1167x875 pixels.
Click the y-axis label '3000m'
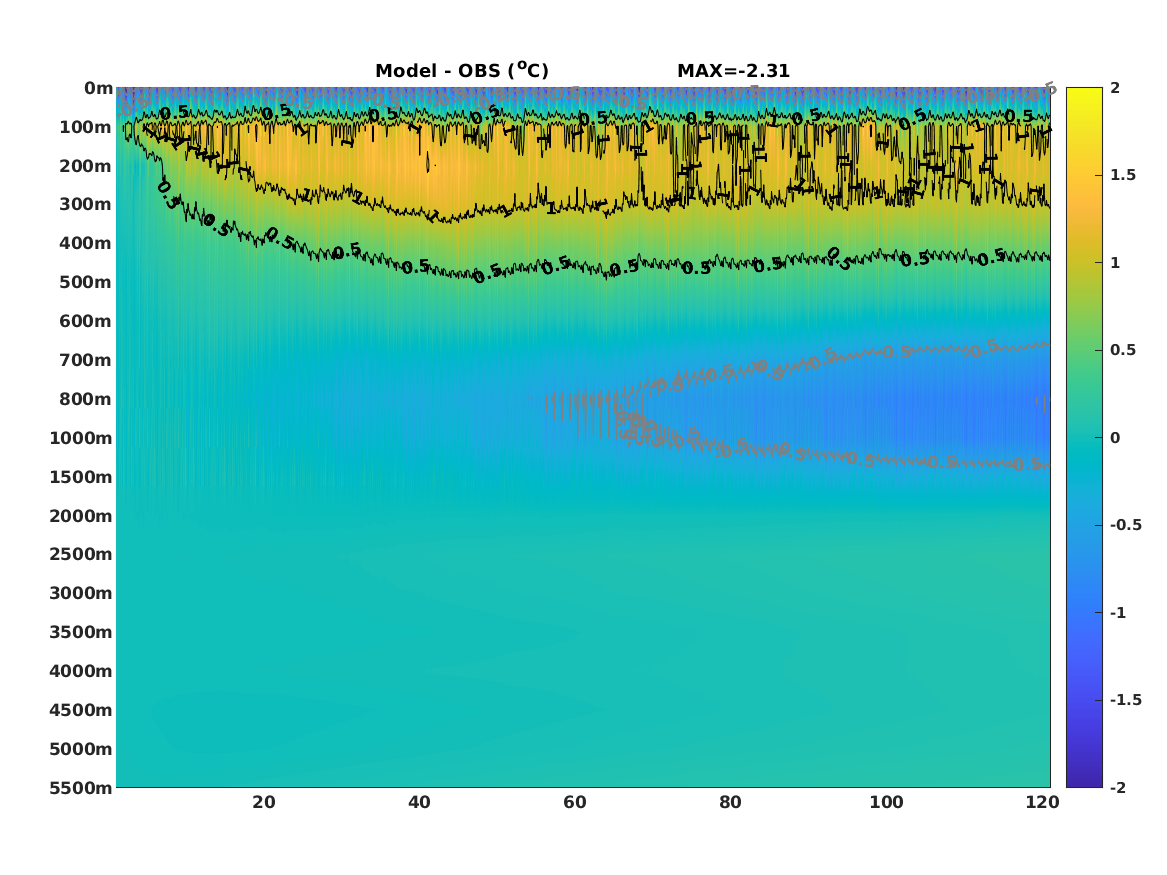(81, 593)
